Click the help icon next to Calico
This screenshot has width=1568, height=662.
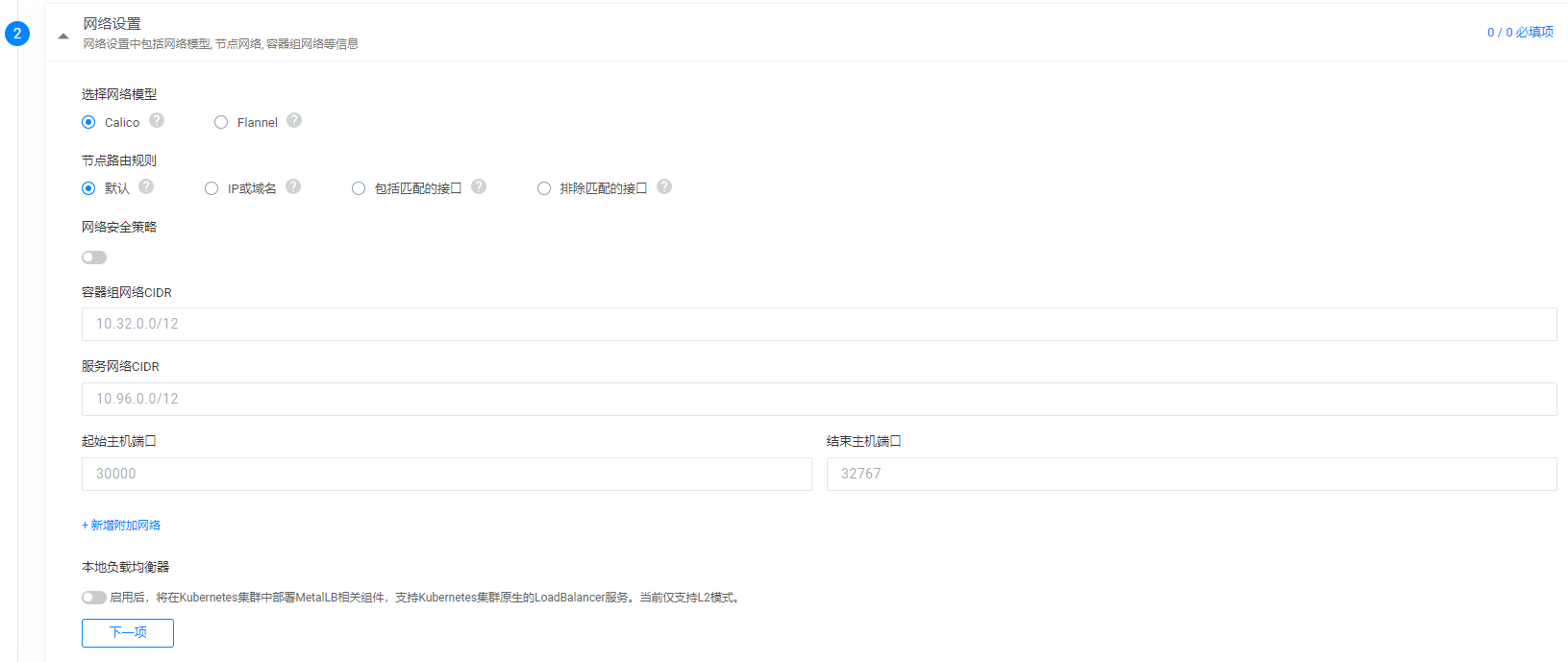pyautogui.click(x=157, y=121)
